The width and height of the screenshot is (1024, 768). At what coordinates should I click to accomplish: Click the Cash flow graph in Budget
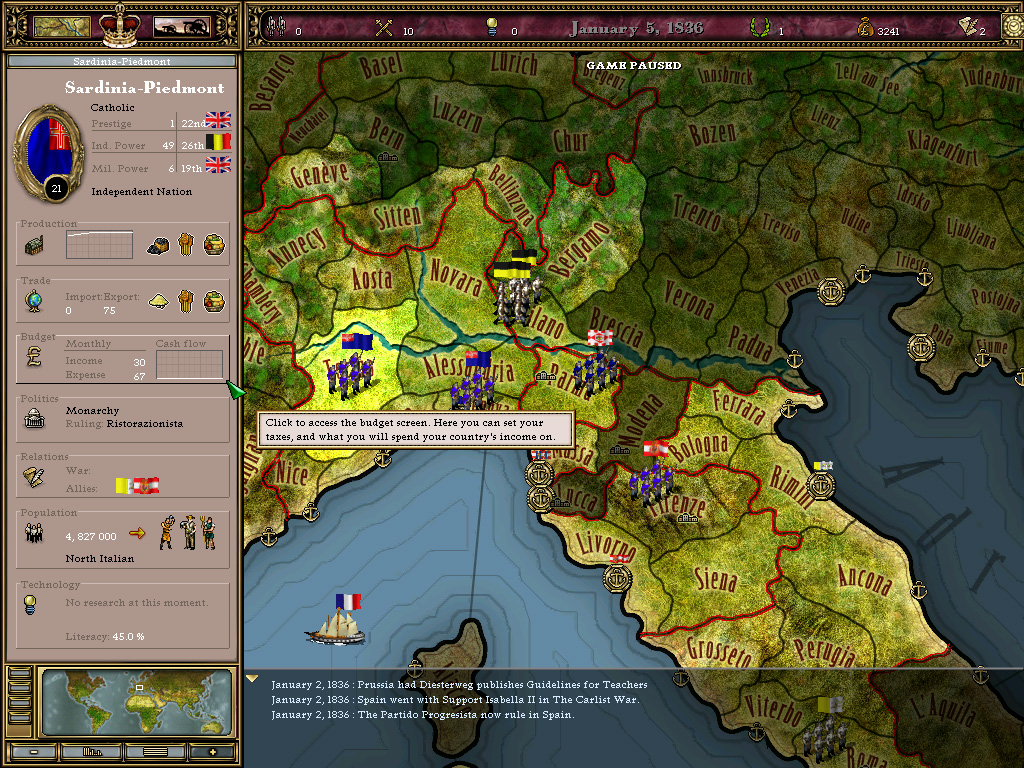189,364
